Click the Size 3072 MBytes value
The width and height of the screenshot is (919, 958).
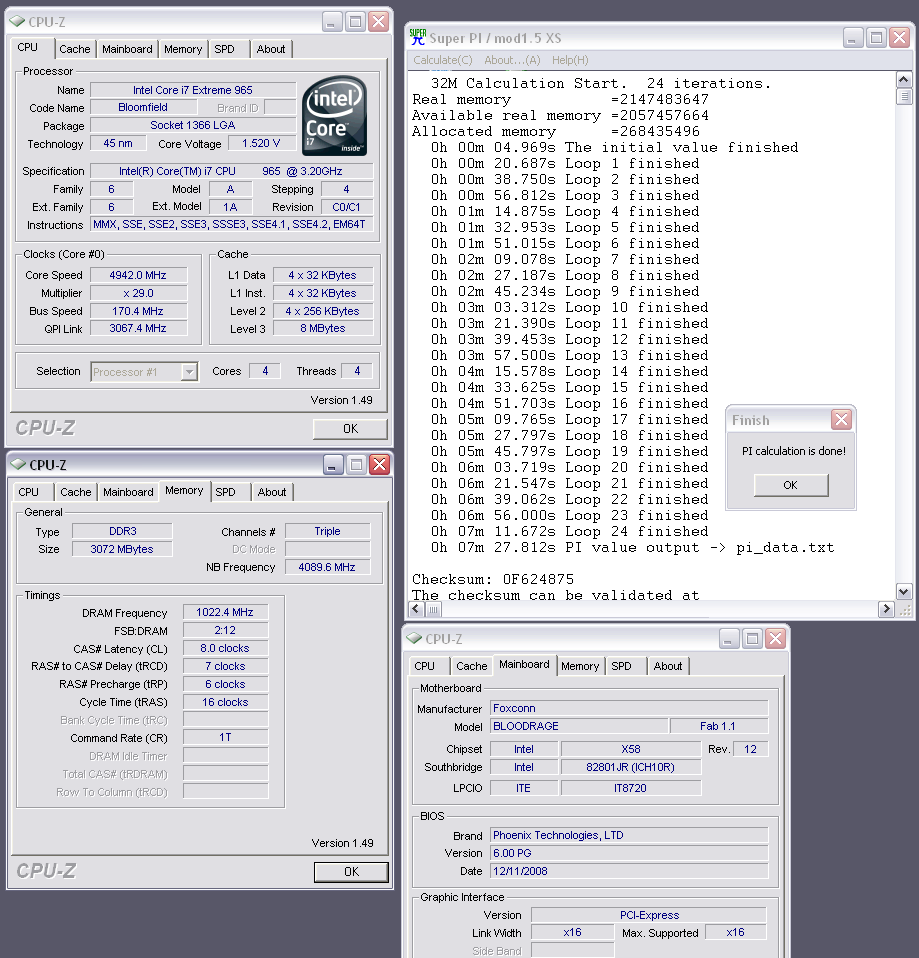click(x=122, y=549)
